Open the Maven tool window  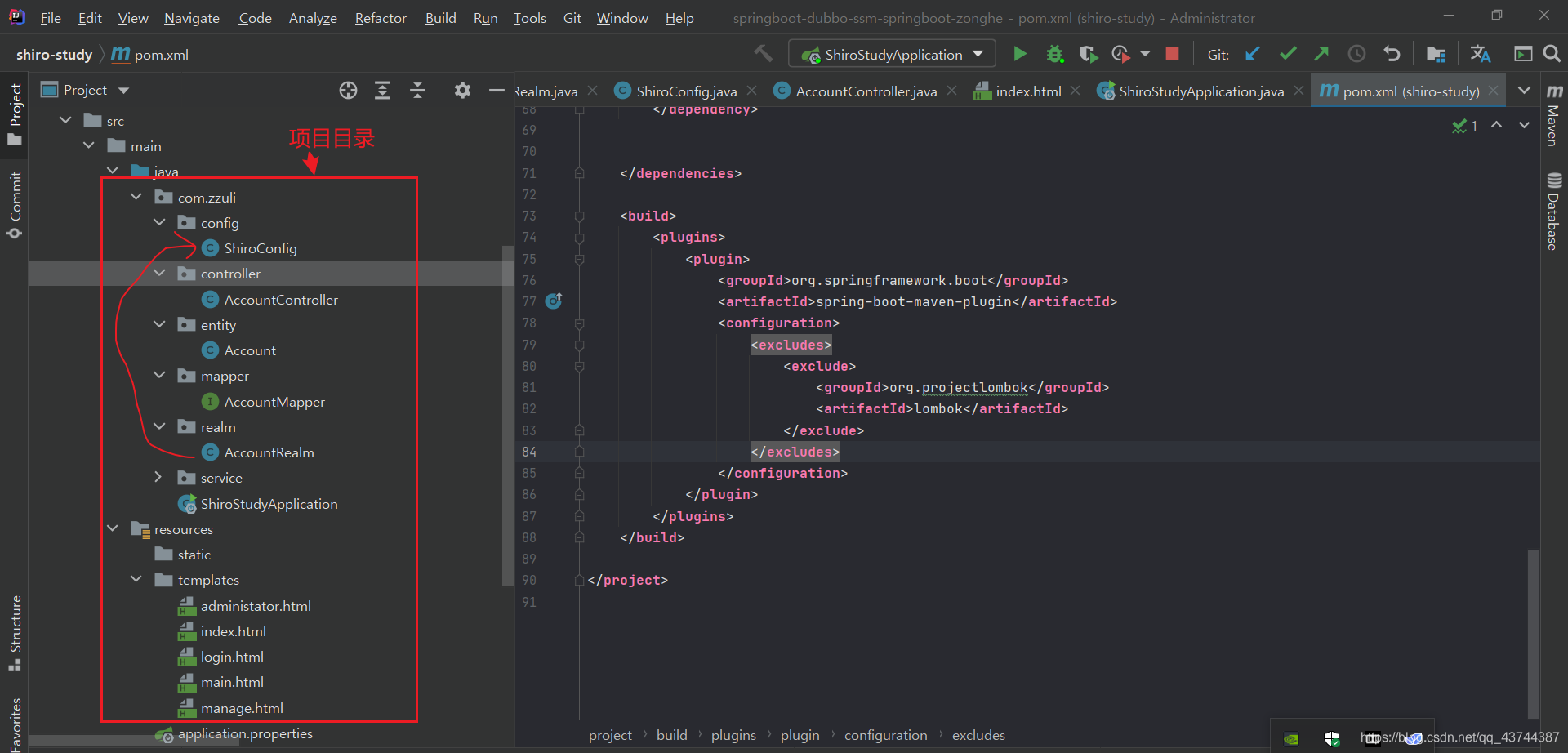(x=1553, y=115)
